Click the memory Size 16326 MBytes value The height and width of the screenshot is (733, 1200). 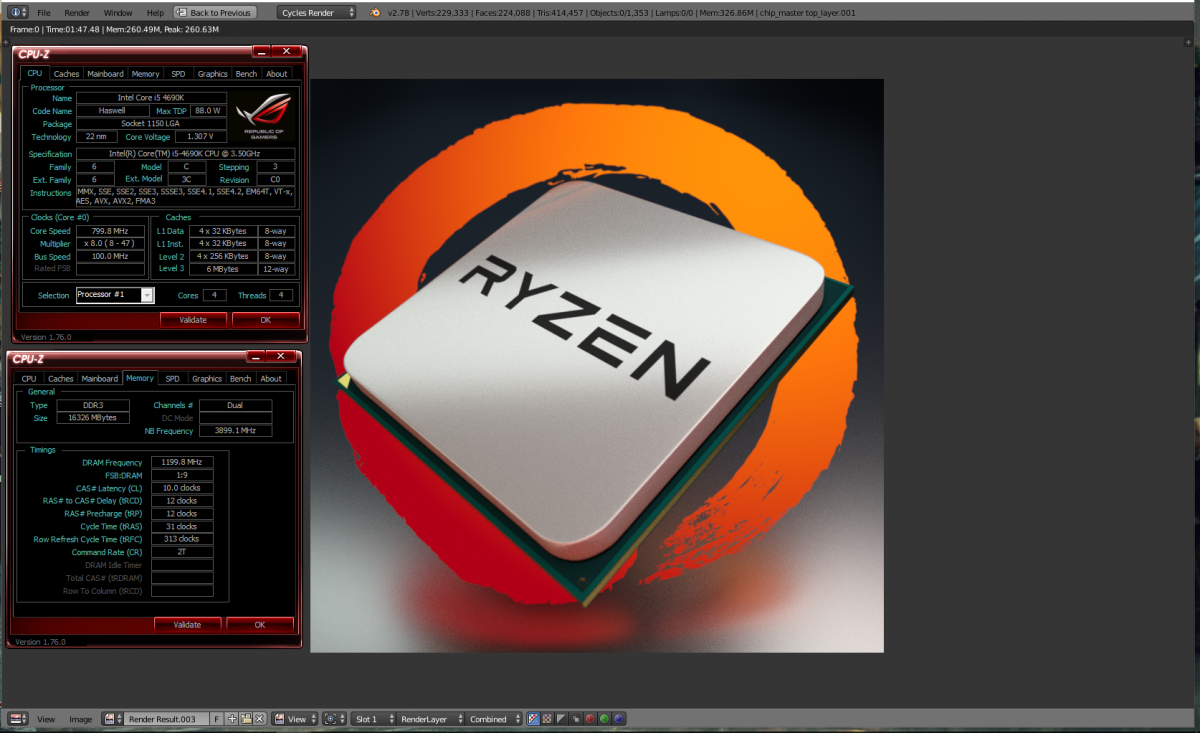coord(93,417)
